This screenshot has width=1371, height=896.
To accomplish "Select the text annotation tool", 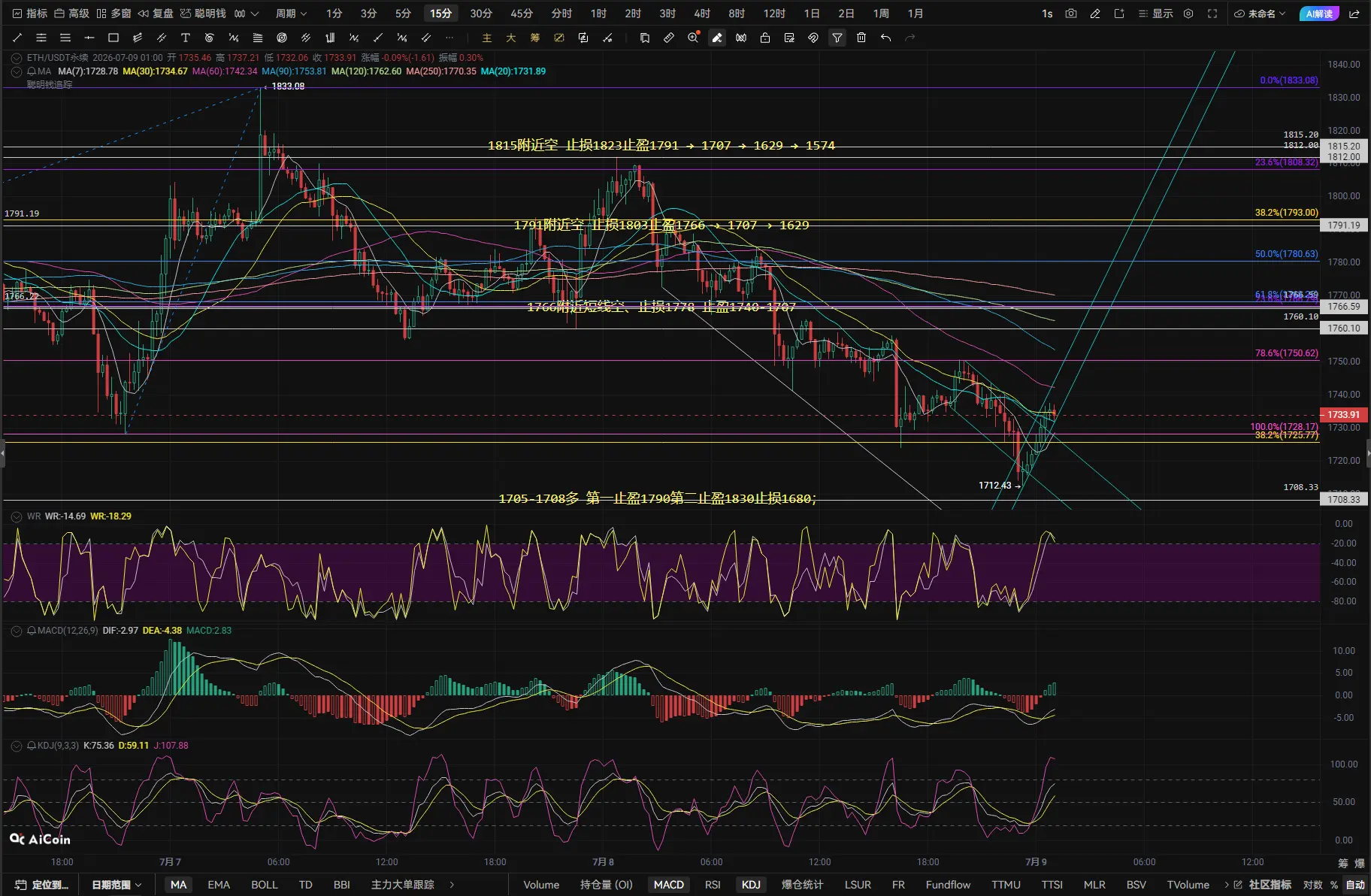I will tap(186, 38).
